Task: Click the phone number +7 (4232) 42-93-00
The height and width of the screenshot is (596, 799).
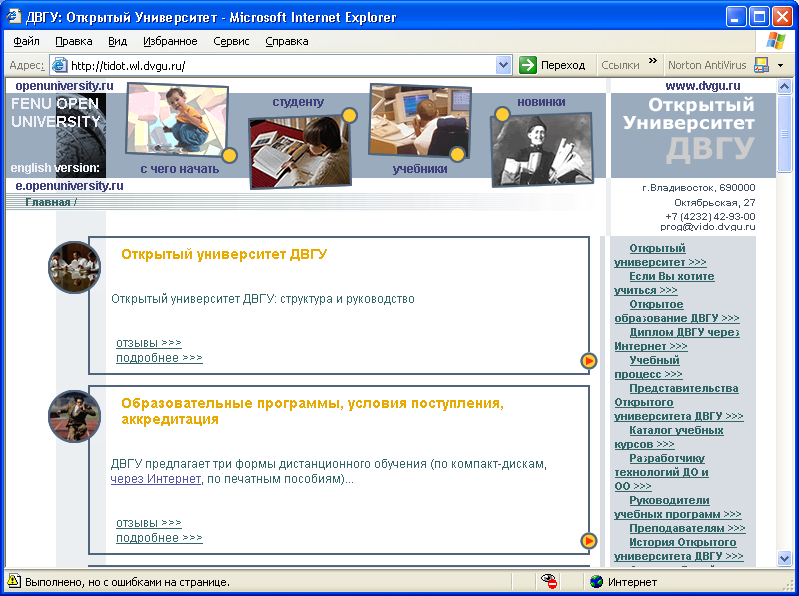Action: 710,216
